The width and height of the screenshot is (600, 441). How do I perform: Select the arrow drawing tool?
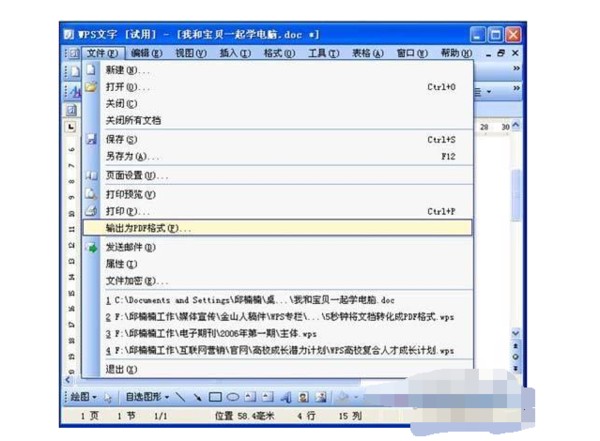(197, 397)
